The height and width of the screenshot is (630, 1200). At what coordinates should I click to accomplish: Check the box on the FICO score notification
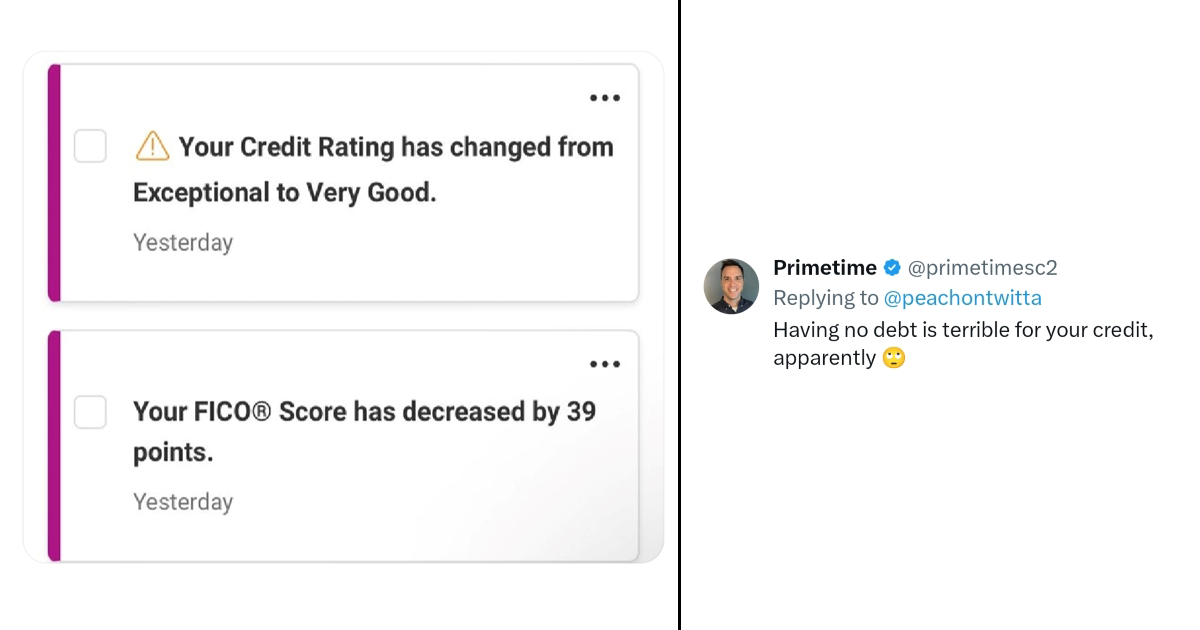90,412
